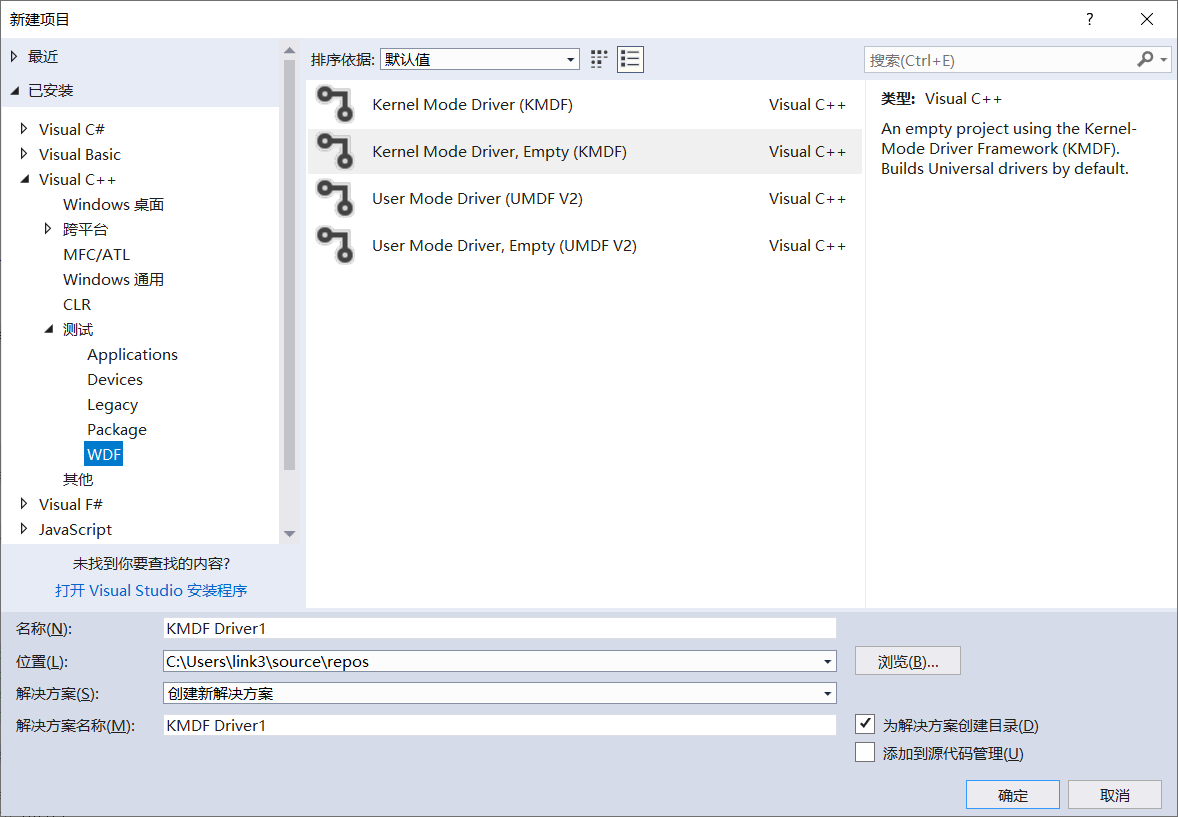Collapse the 已安装 section
This screenshot has height=817, width=1178.
pyautogui.click(x=14, y=90)
